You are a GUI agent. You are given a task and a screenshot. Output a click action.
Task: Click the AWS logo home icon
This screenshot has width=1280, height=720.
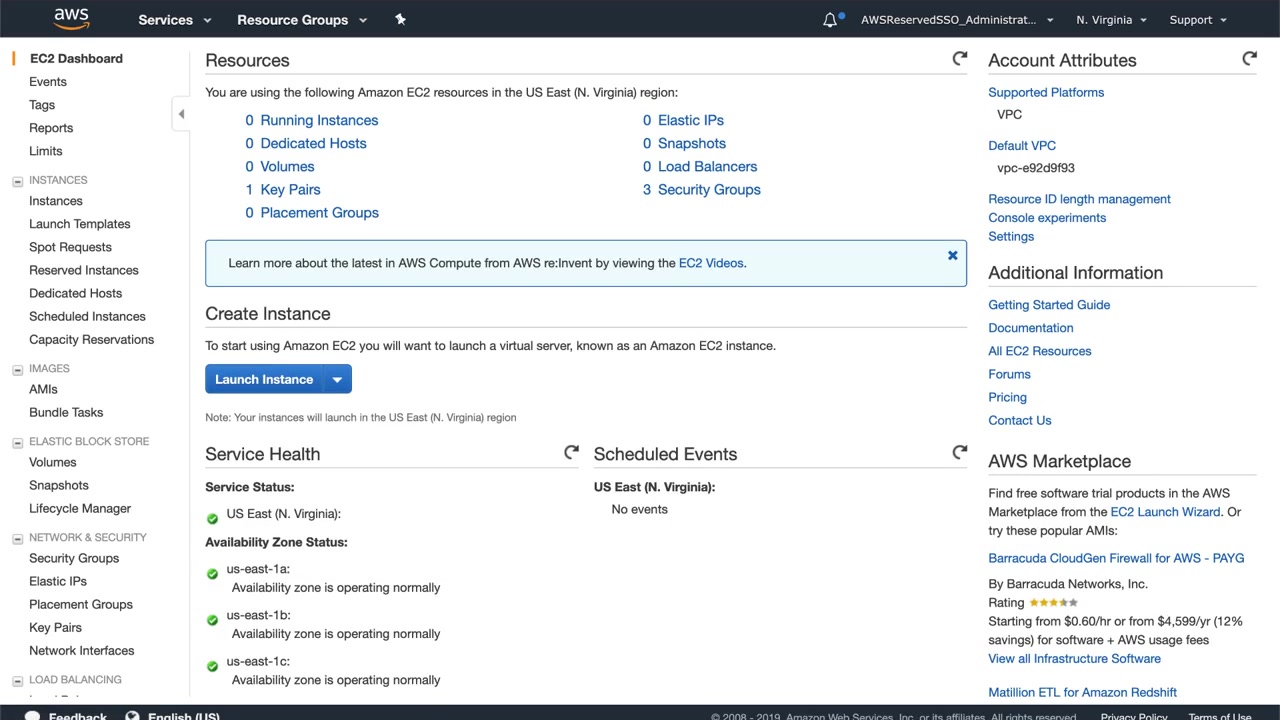pos(72,19)
